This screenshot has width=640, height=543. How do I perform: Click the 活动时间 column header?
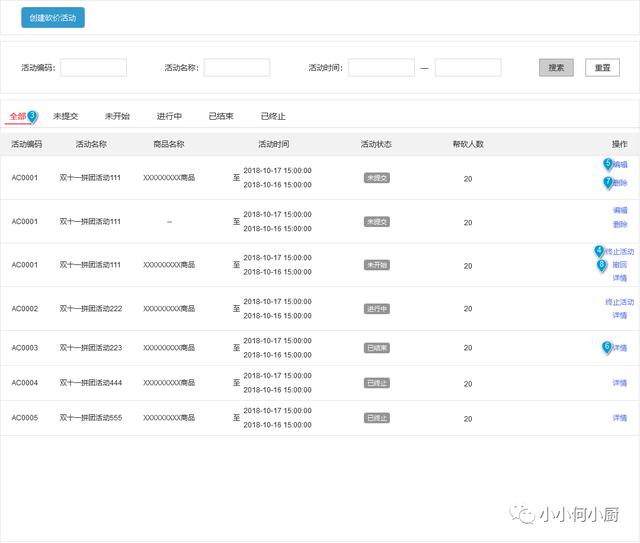273,144
